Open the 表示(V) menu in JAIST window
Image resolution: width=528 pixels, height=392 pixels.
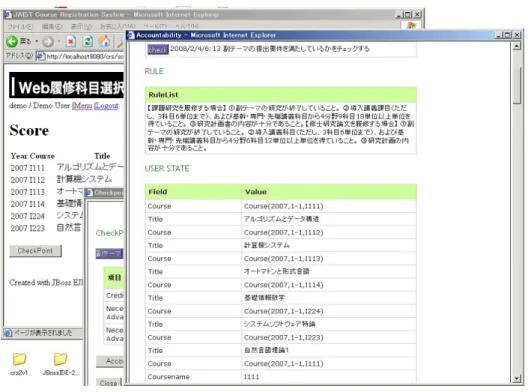point(81,26)
